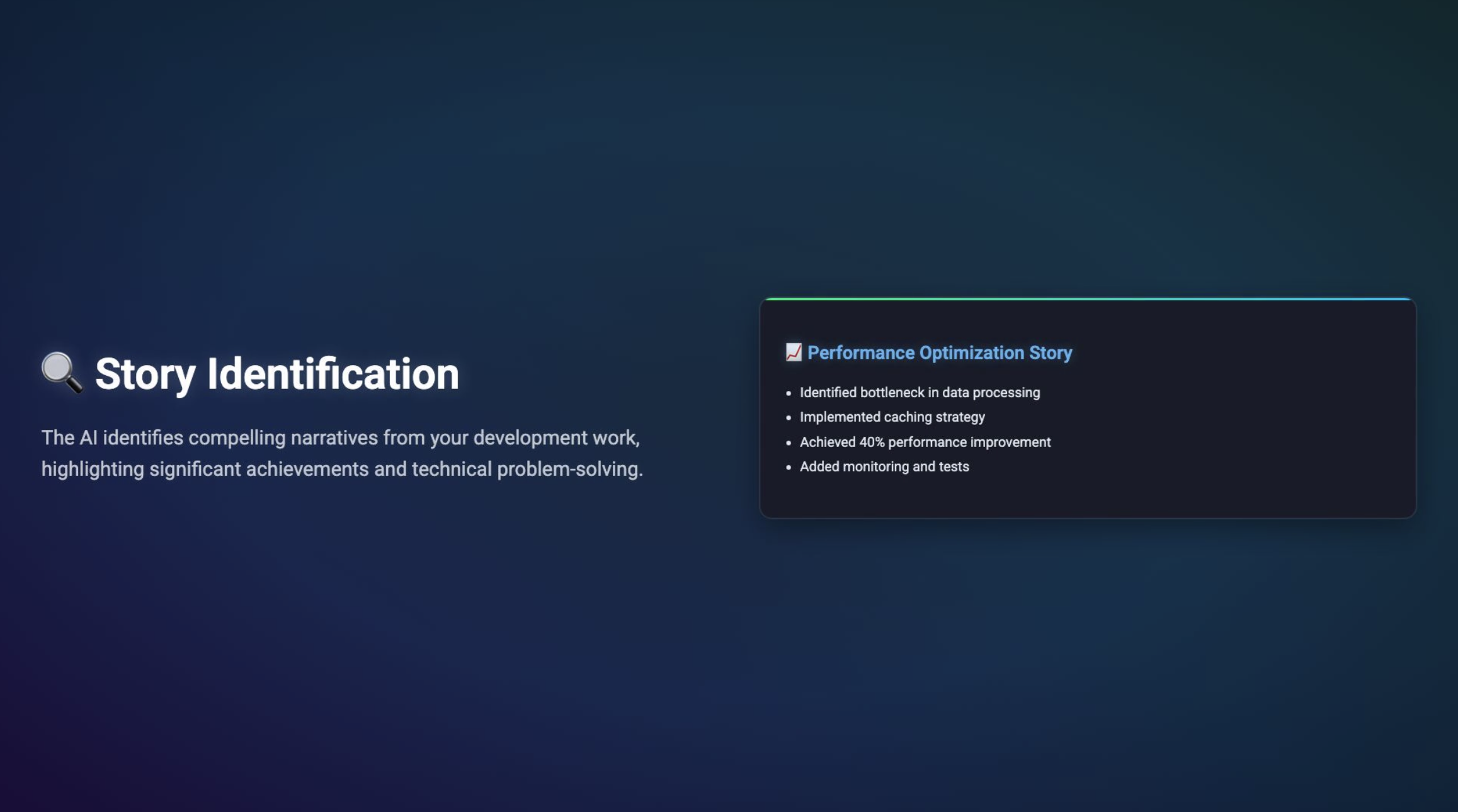
Task: Click the bullet dot before Identified bottleneck
Action: click(x=789, y=393)
